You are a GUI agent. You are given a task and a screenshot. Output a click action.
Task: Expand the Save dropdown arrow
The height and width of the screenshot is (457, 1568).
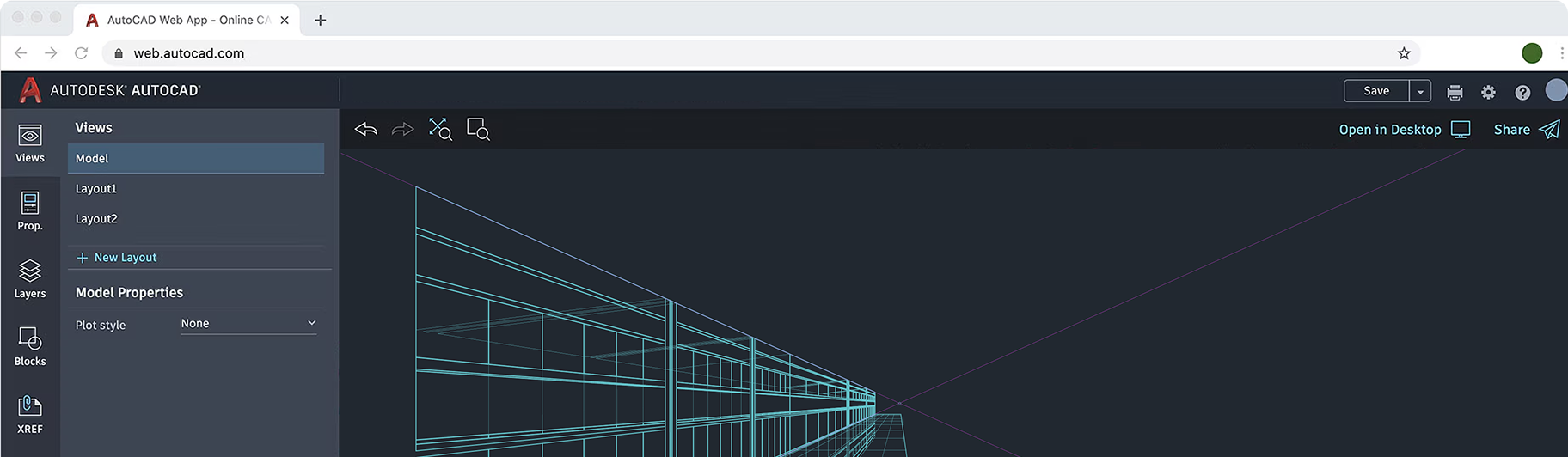(x=1420, y=91)
